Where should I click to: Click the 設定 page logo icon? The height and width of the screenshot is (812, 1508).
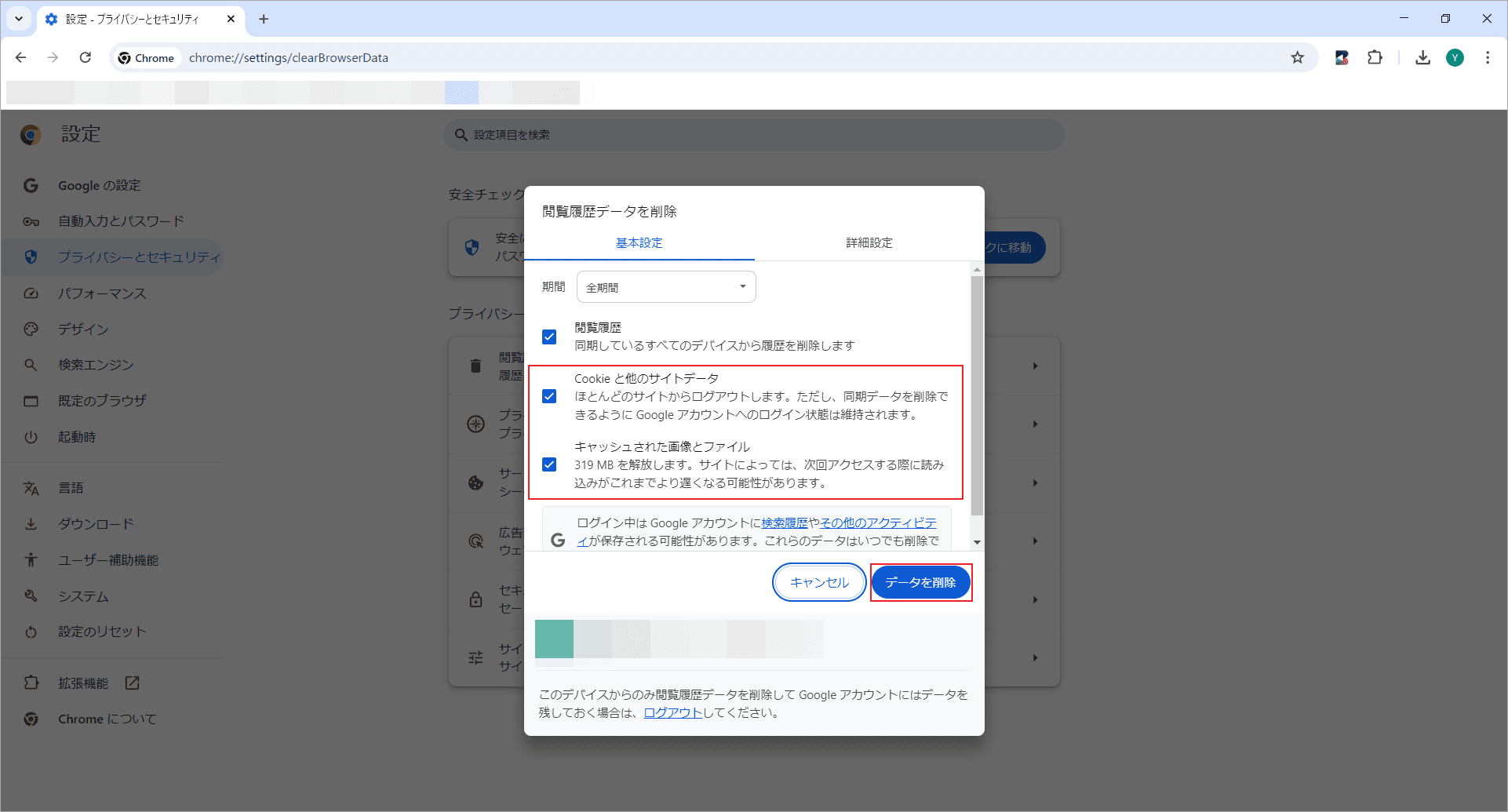[x=31, y=135]
